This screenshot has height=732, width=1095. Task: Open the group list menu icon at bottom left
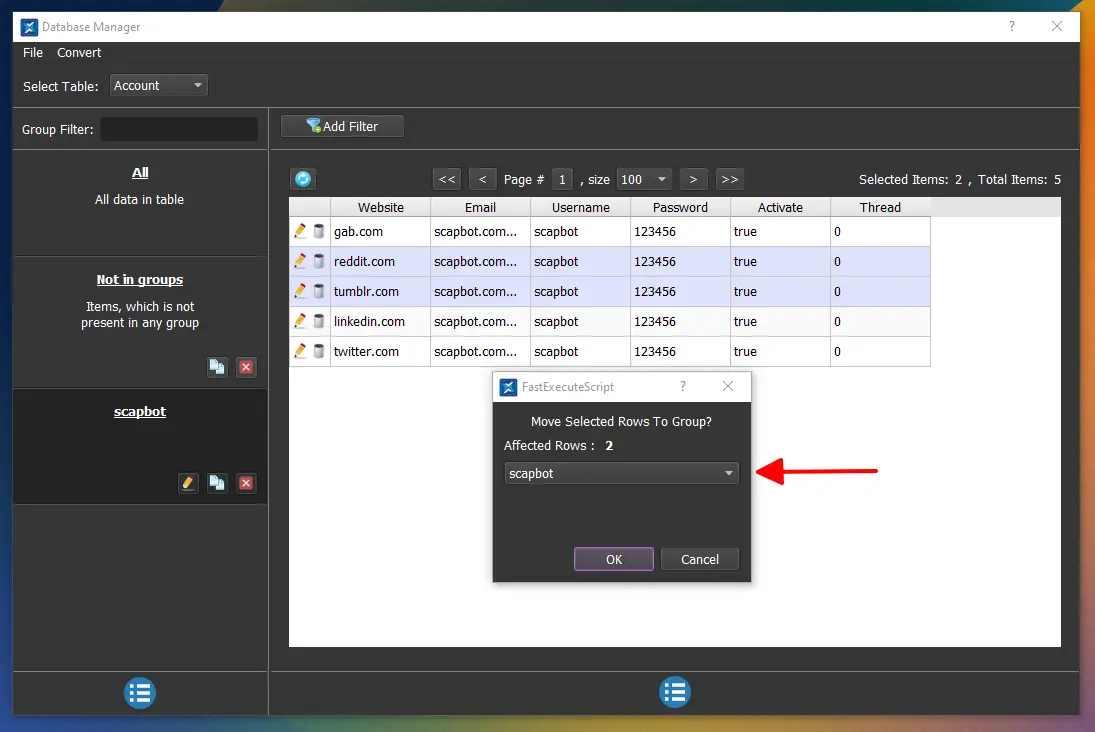tap(140, 693)
